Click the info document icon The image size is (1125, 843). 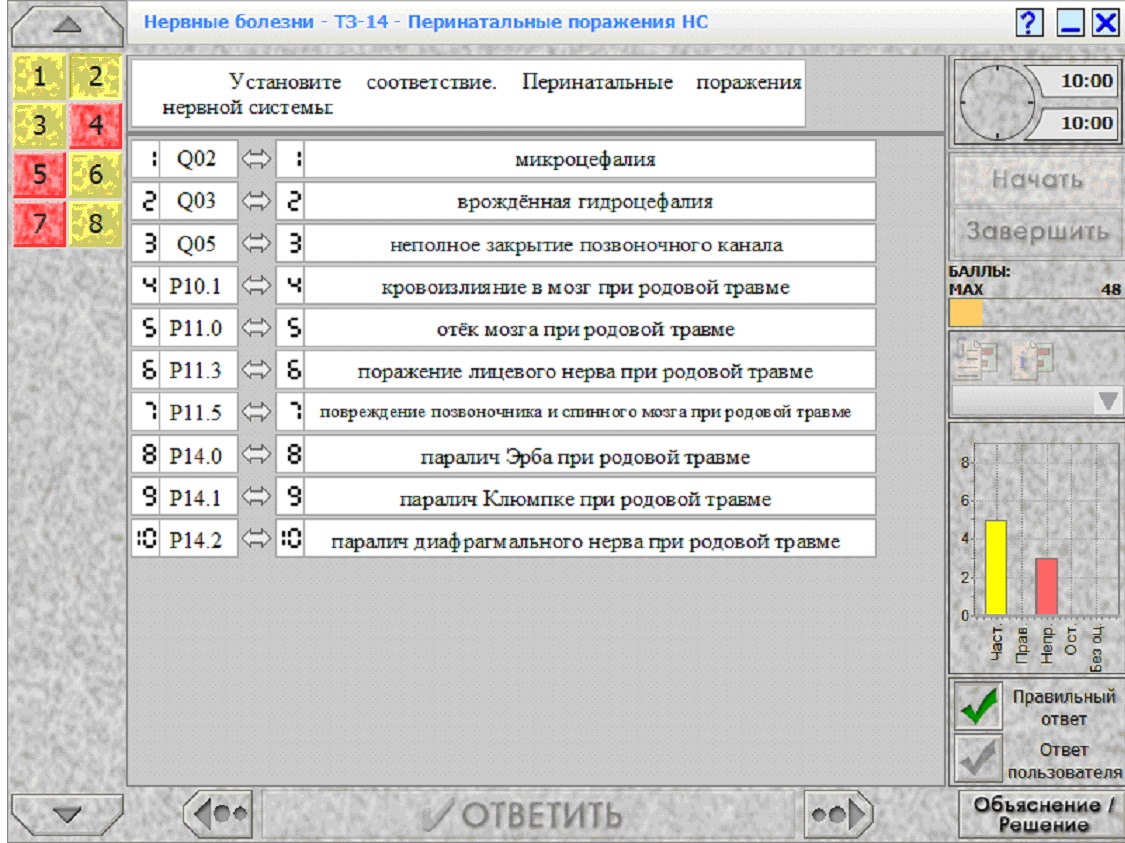point(1032,358)
